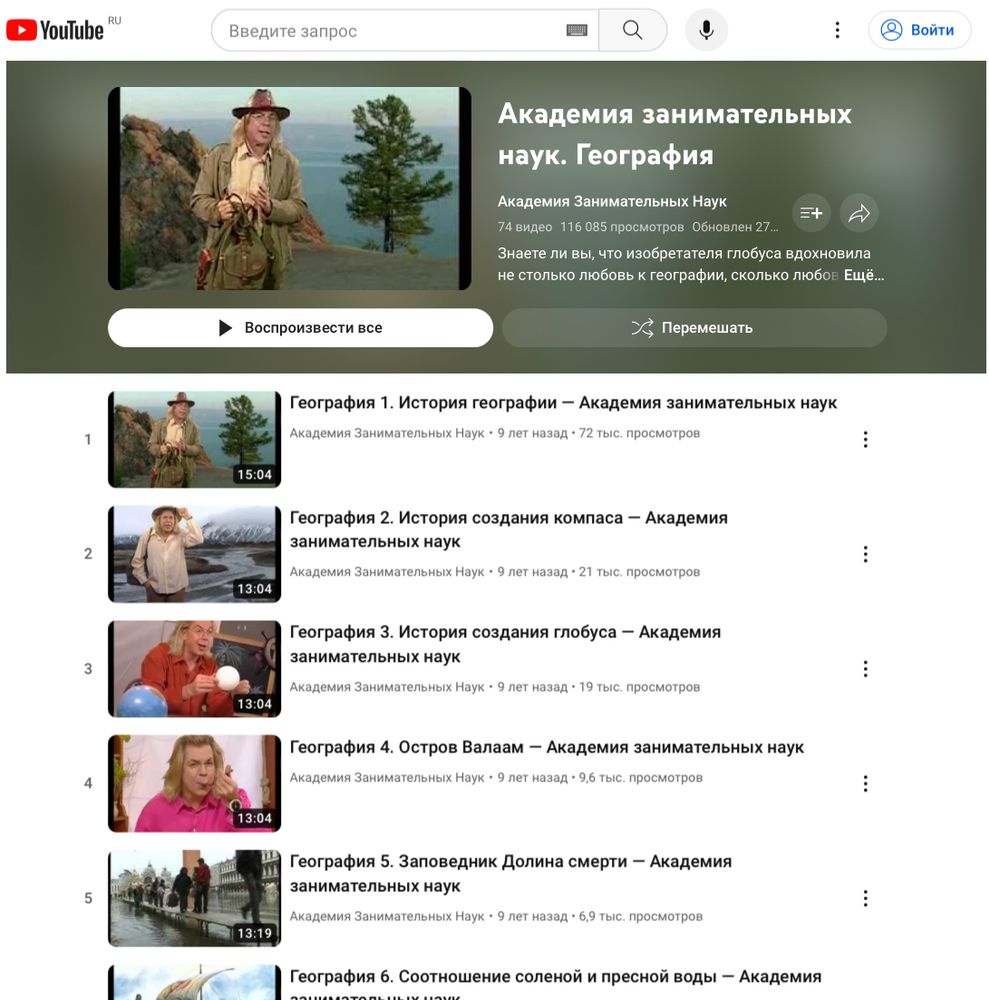Click the Войти sign-in button

[x=919, y=30]
